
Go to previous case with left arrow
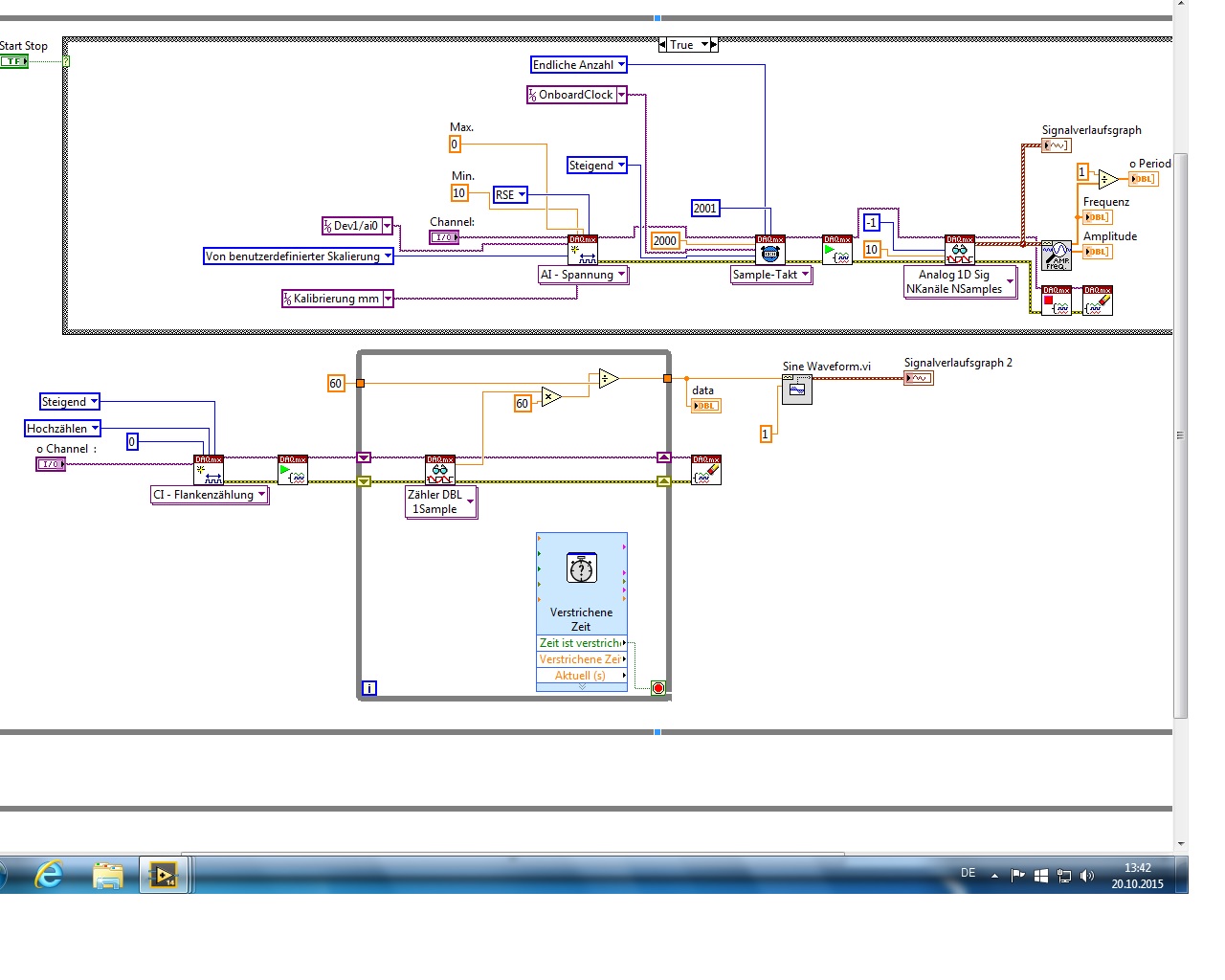tap(663, 45)
